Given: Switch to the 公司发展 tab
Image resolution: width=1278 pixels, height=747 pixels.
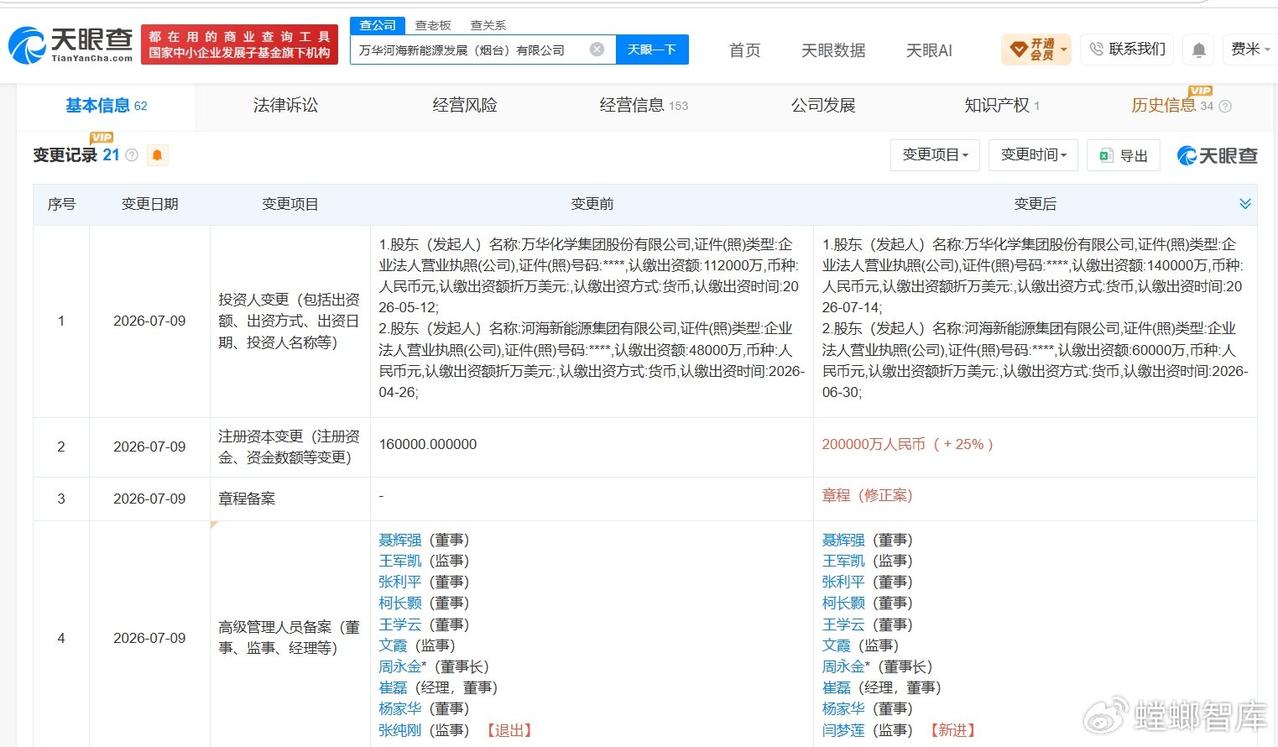Looking at the screenshot, I should pos(823,105).
